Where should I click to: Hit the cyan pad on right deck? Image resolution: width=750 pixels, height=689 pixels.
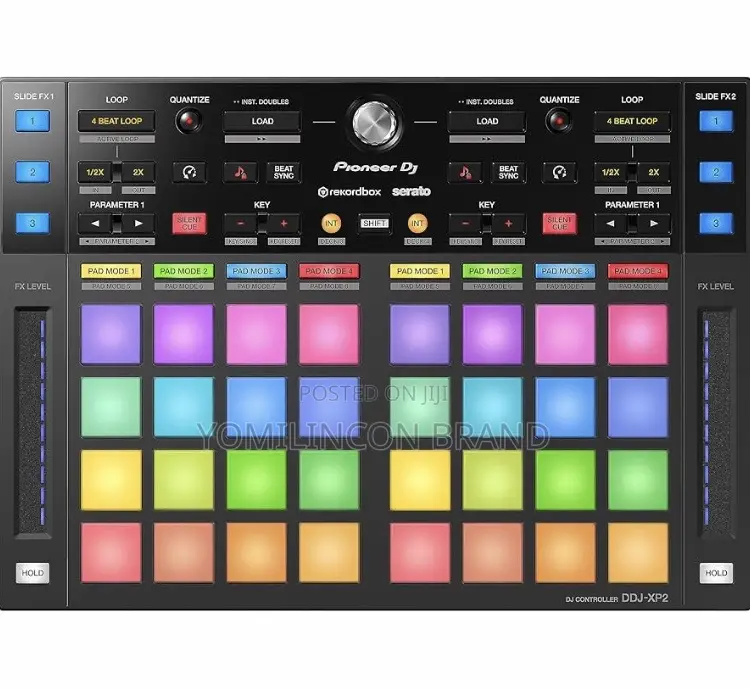pos(493,407)
